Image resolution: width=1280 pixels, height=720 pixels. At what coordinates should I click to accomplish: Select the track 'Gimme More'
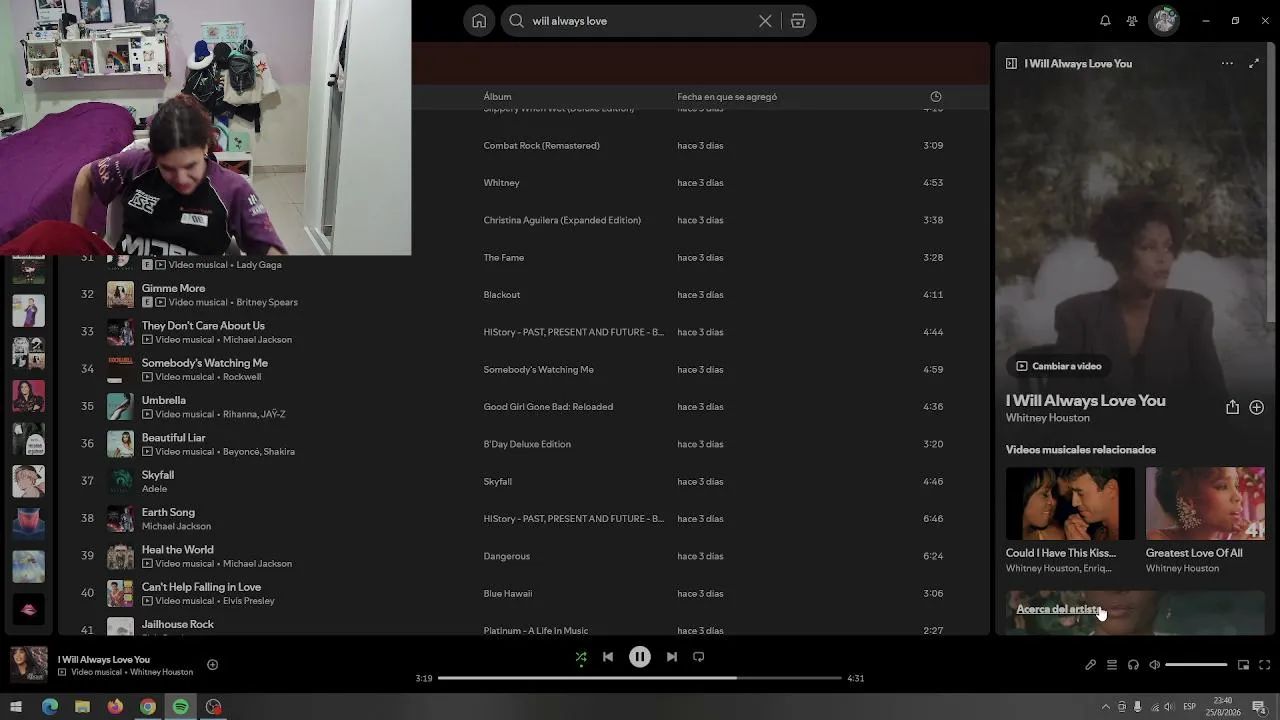(x=173, y=288)
